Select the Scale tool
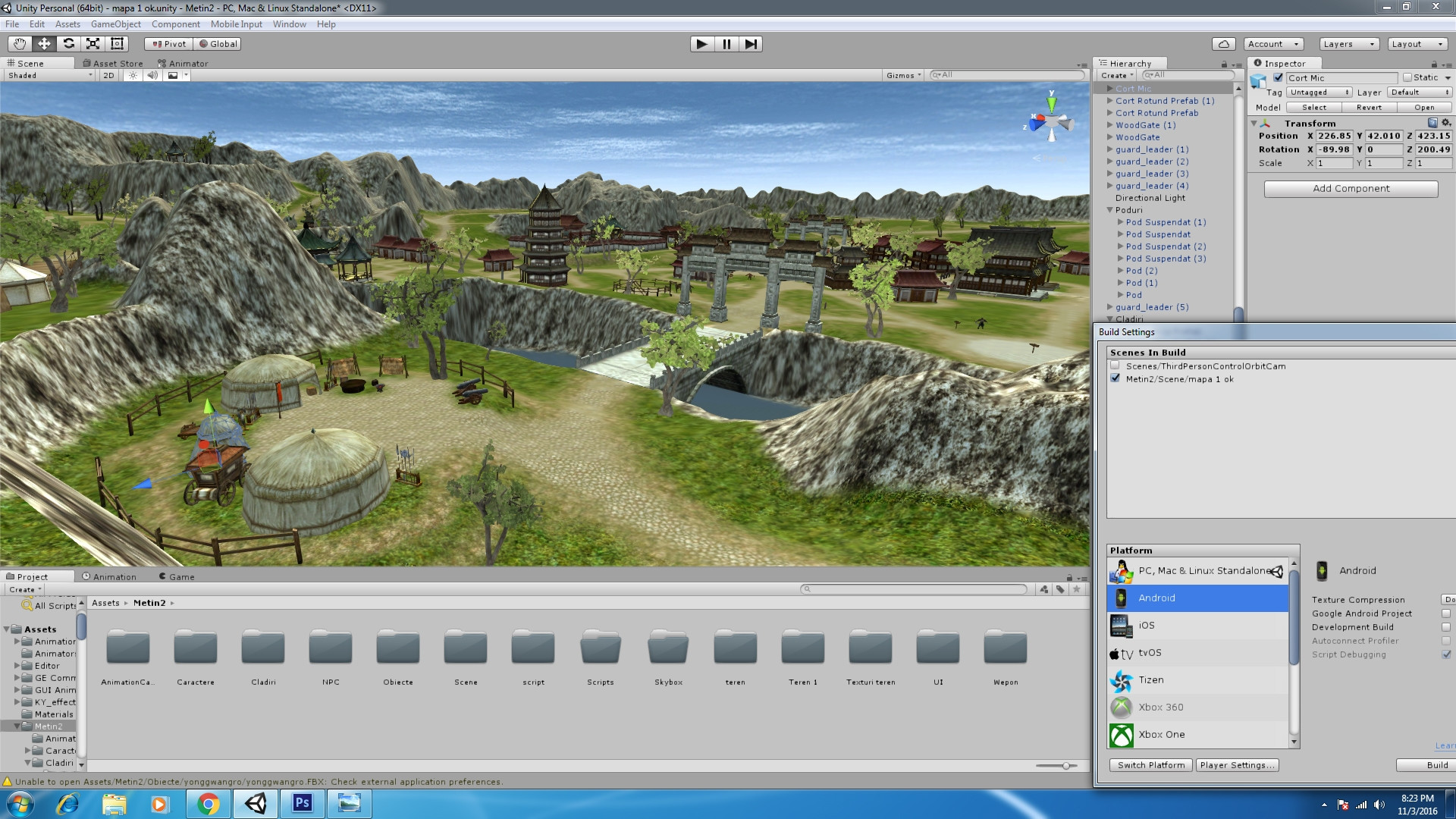Screen dimensions: 1456x819 pyautogui.click(x=93, y=43)
